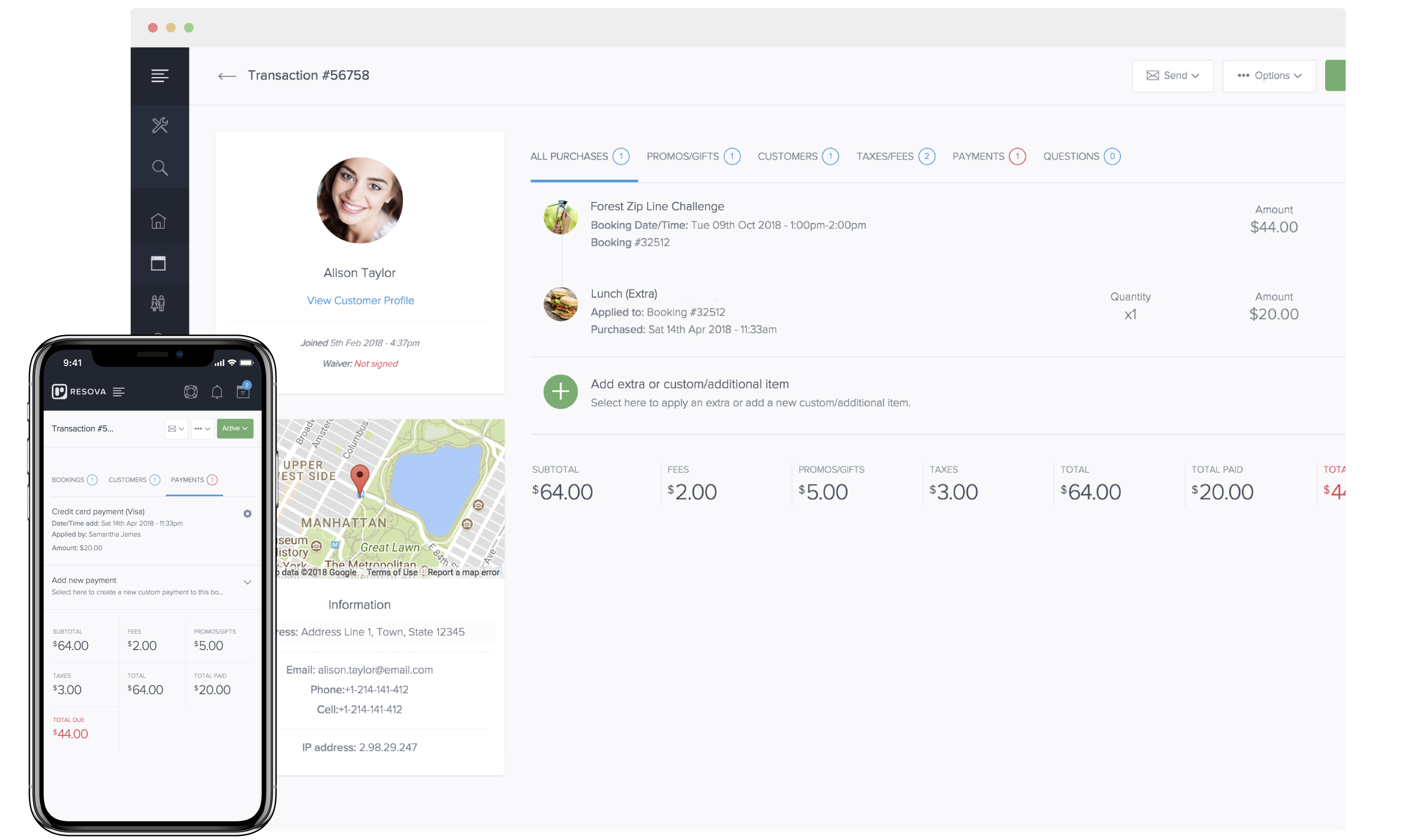Click the gear icon on the credit card payment
Image resolution: width=1401 pixels, height=840 pixels.
tap(247, 513)
